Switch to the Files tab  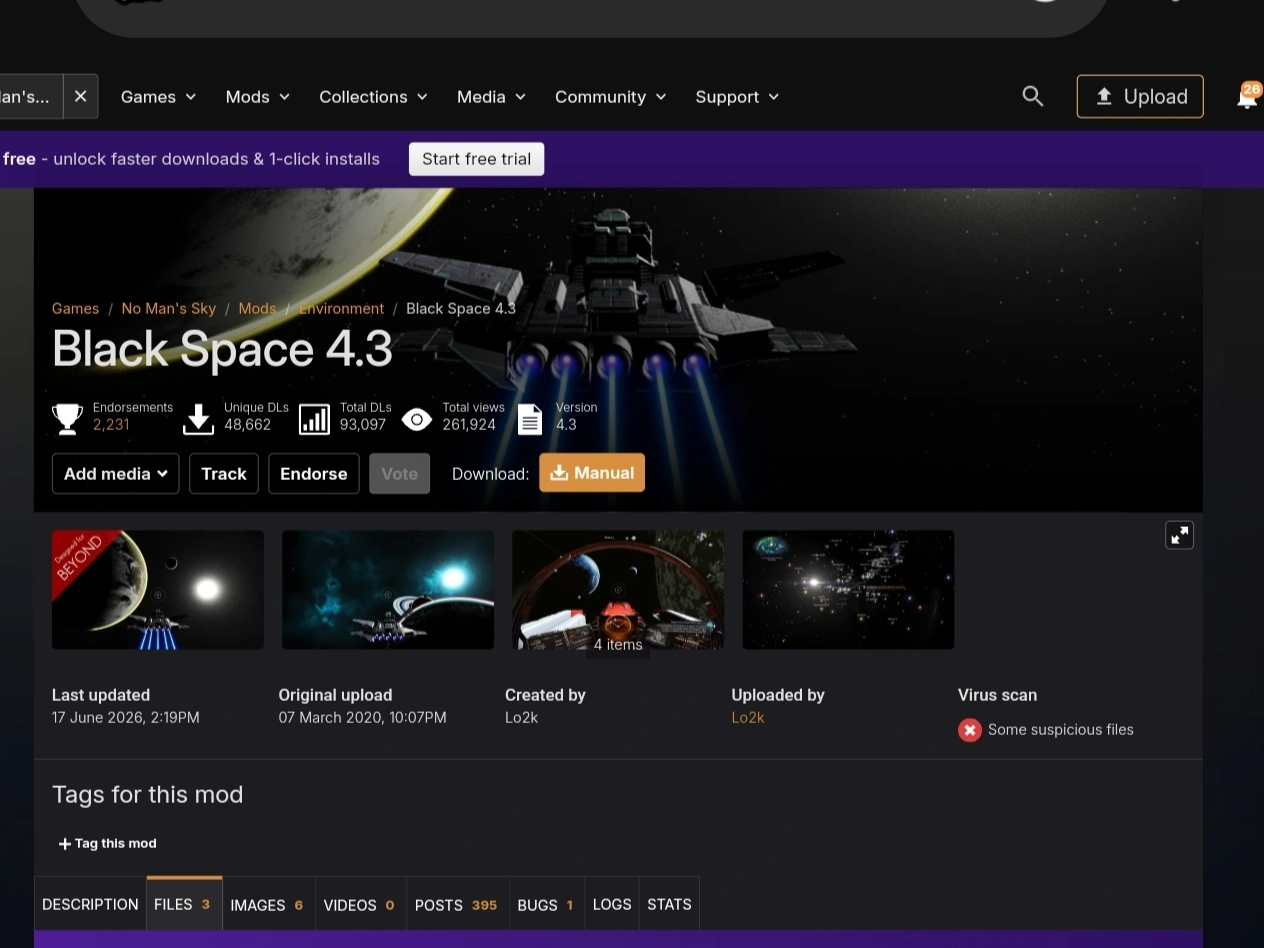[x=184, y=904]
